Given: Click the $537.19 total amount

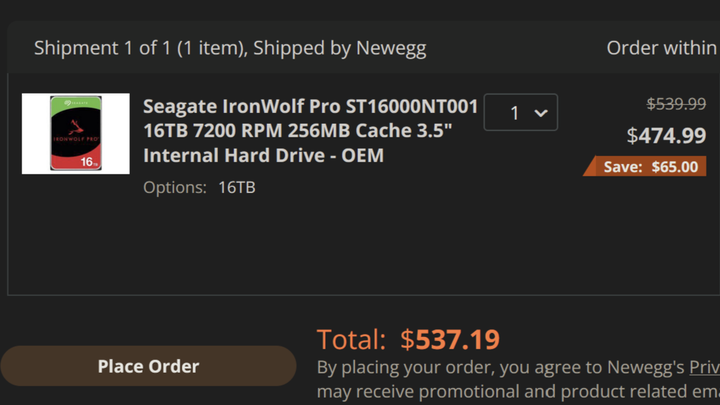Looking at the screenshot, I should 450,340.
